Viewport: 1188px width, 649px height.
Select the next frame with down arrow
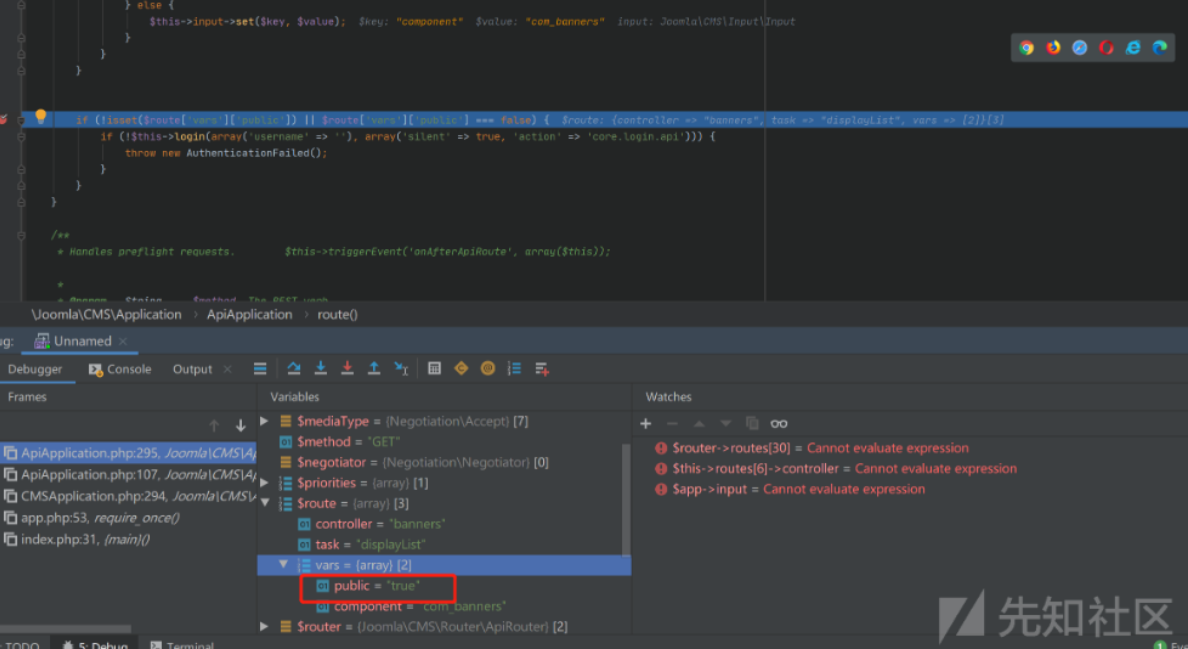240,426
